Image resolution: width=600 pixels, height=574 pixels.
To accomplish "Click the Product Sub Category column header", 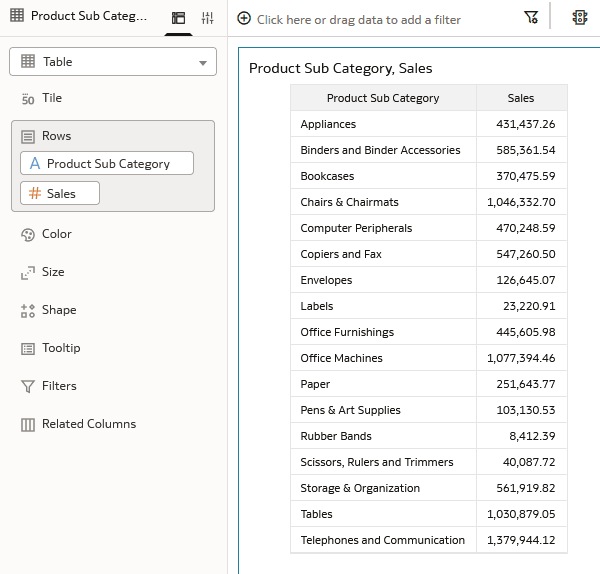I will click(x=383, y=98).
